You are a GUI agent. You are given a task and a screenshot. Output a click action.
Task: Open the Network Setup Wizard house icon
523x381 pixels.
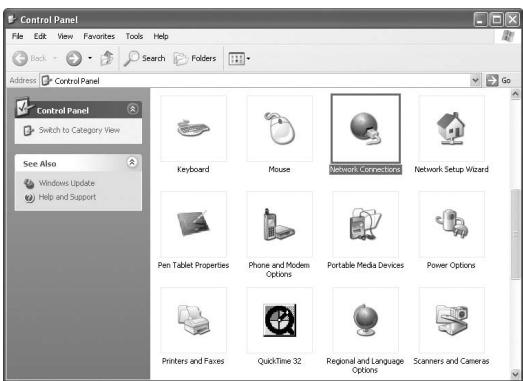point(451,128)
